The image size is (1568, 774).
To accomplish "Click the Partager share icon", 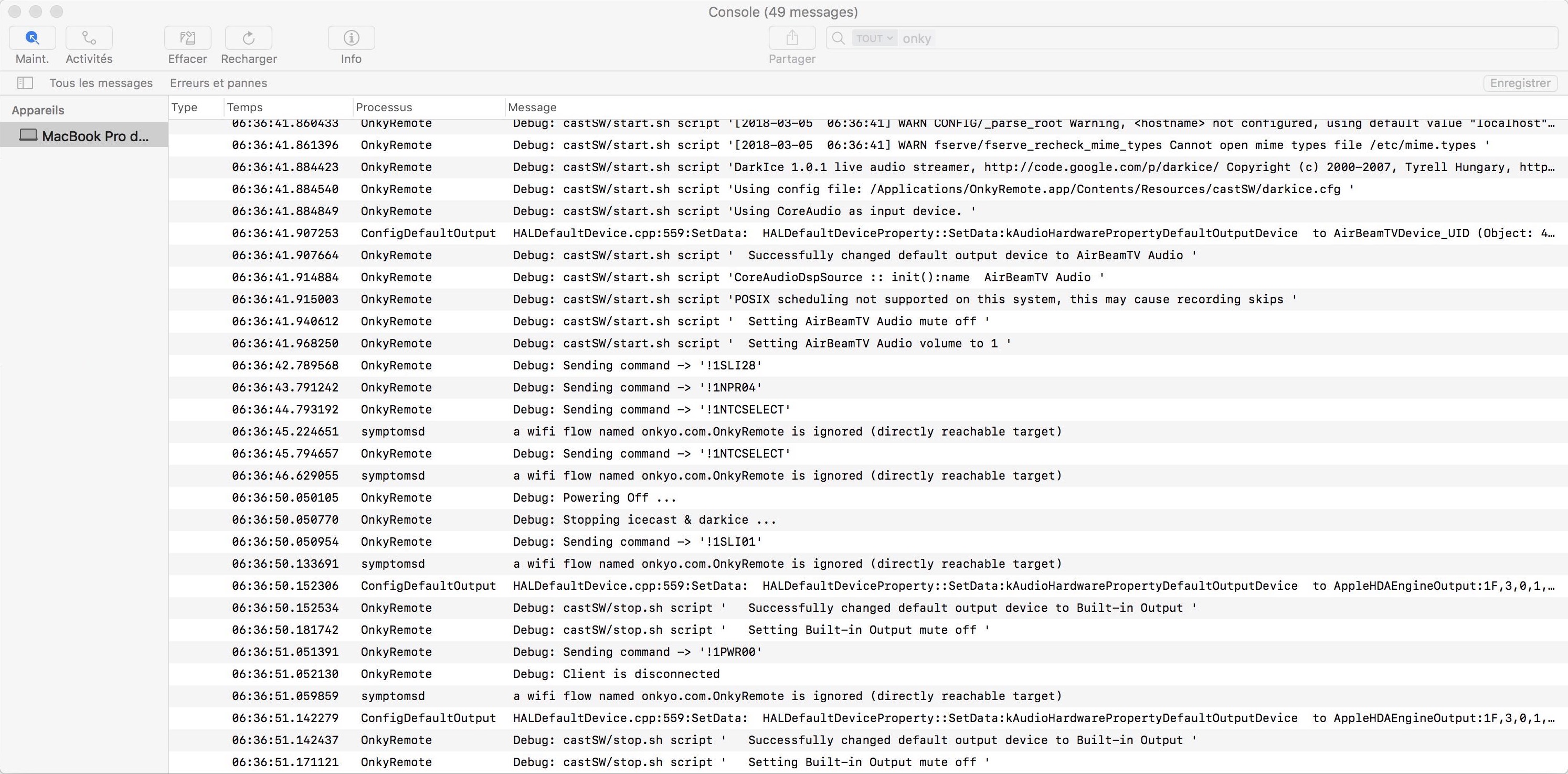I will 791,38.
